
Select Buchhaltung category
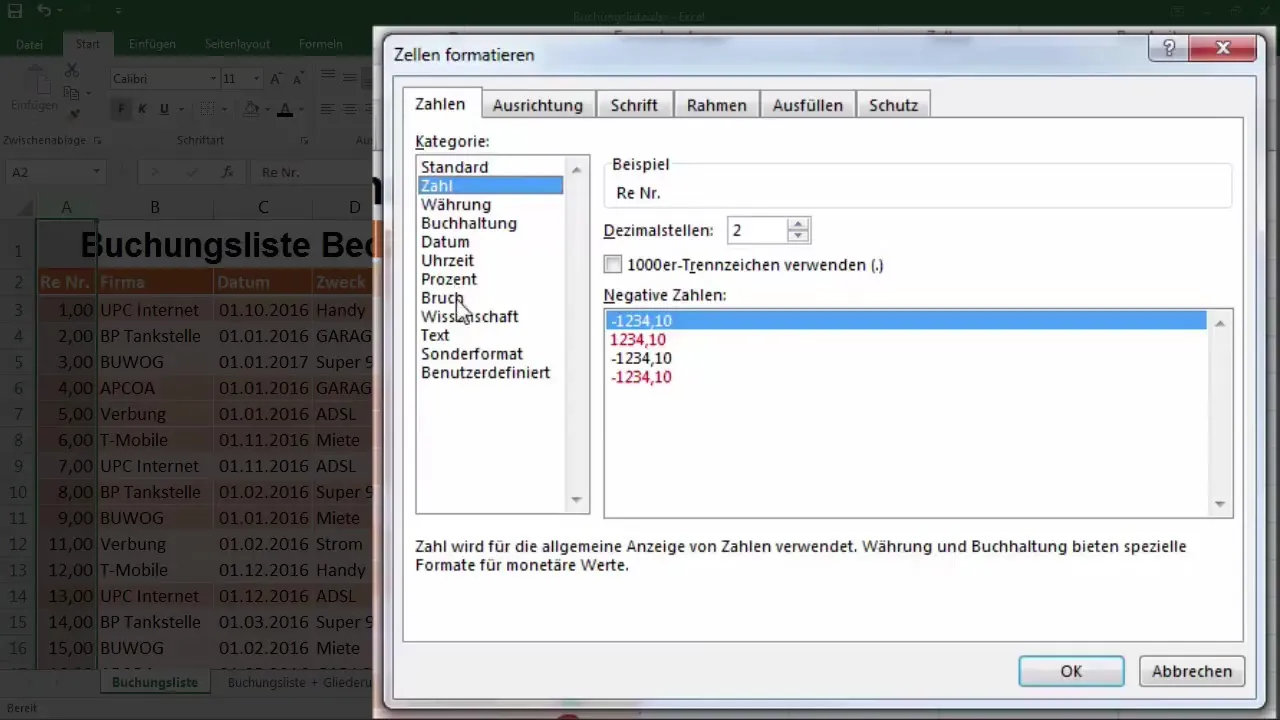click(490, 223)
